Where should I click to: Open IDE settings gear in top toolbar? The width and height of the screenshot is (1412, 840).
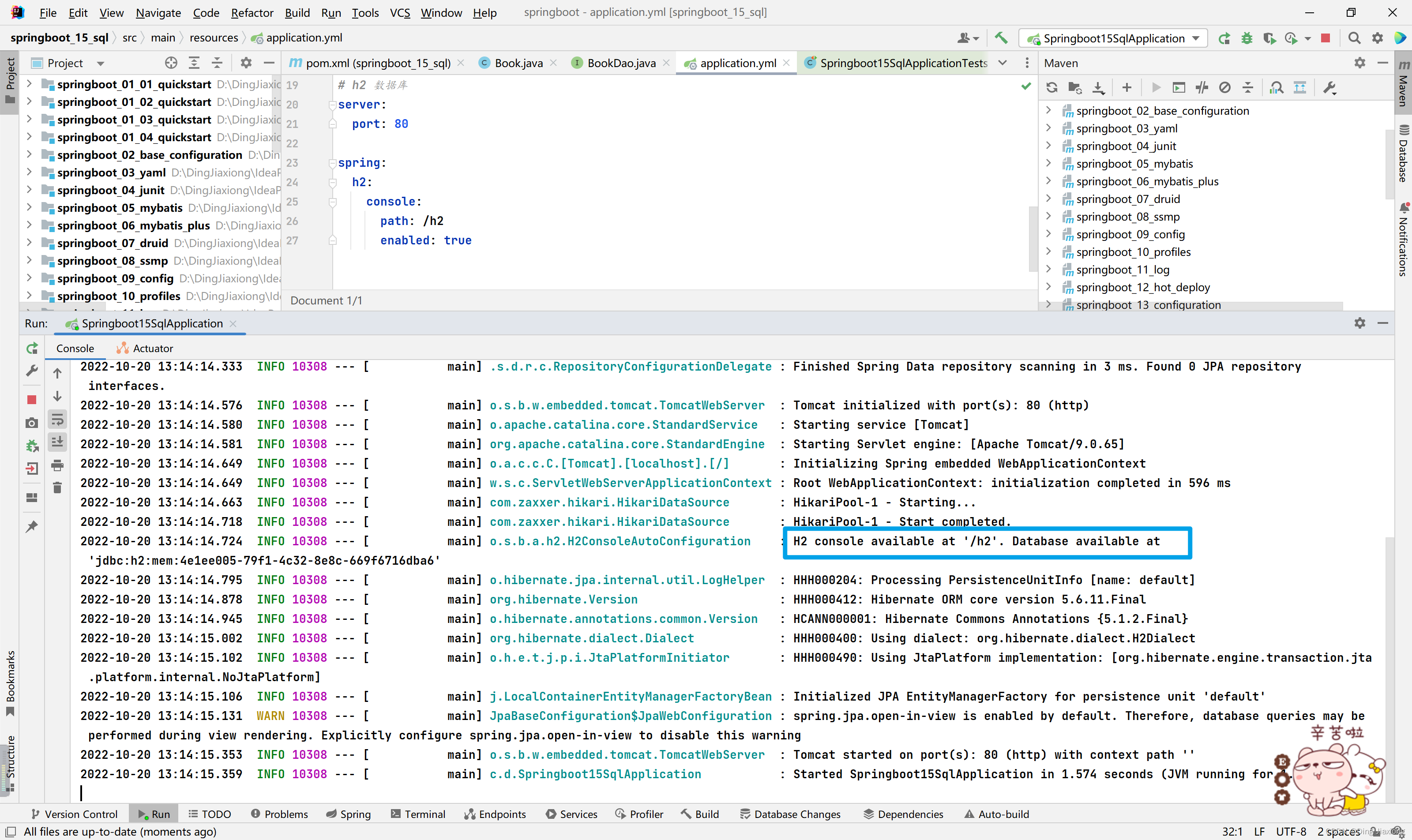pos(1378,38)
